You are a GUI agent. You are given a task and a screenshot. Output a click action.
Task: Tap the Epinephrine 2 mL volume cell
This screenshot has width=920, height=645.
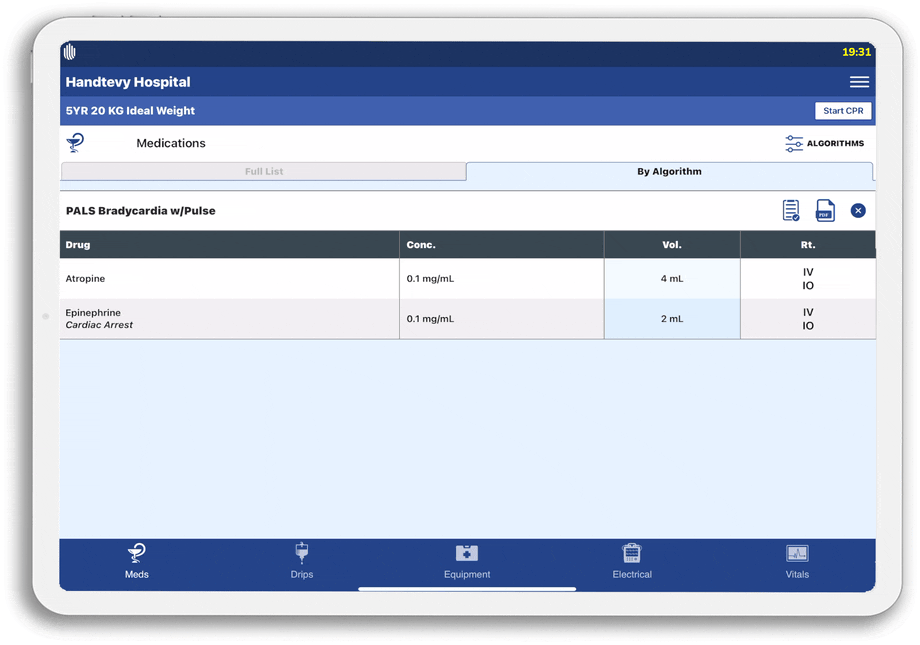[x=672, y=319]
